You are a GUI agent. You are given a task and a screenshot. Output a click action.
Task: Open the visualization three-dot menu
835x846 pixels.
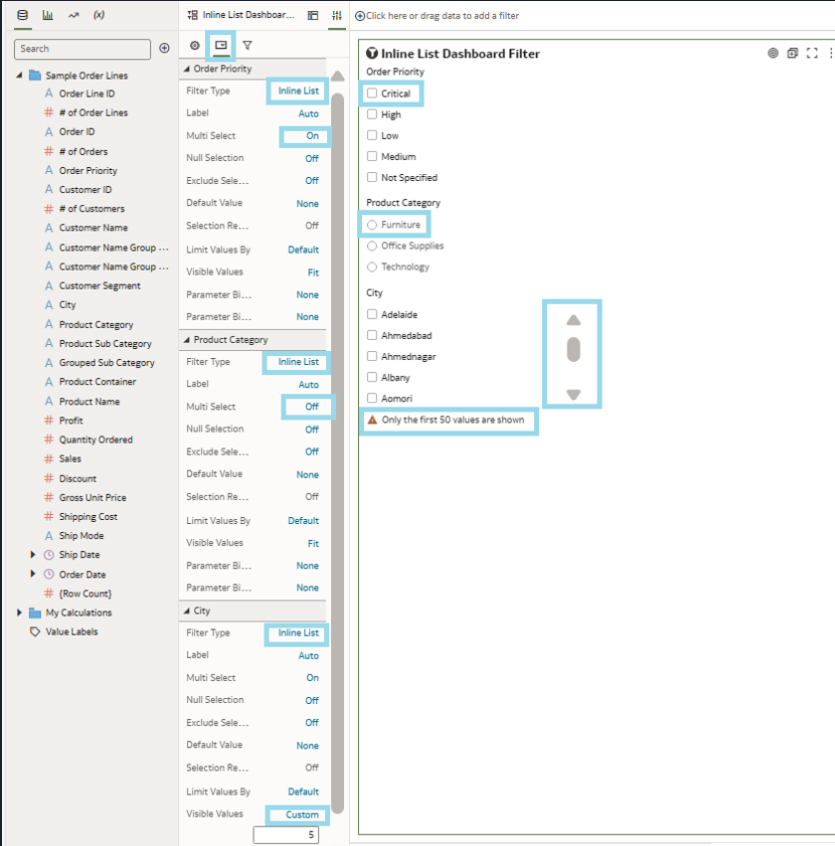coord(829,53)
